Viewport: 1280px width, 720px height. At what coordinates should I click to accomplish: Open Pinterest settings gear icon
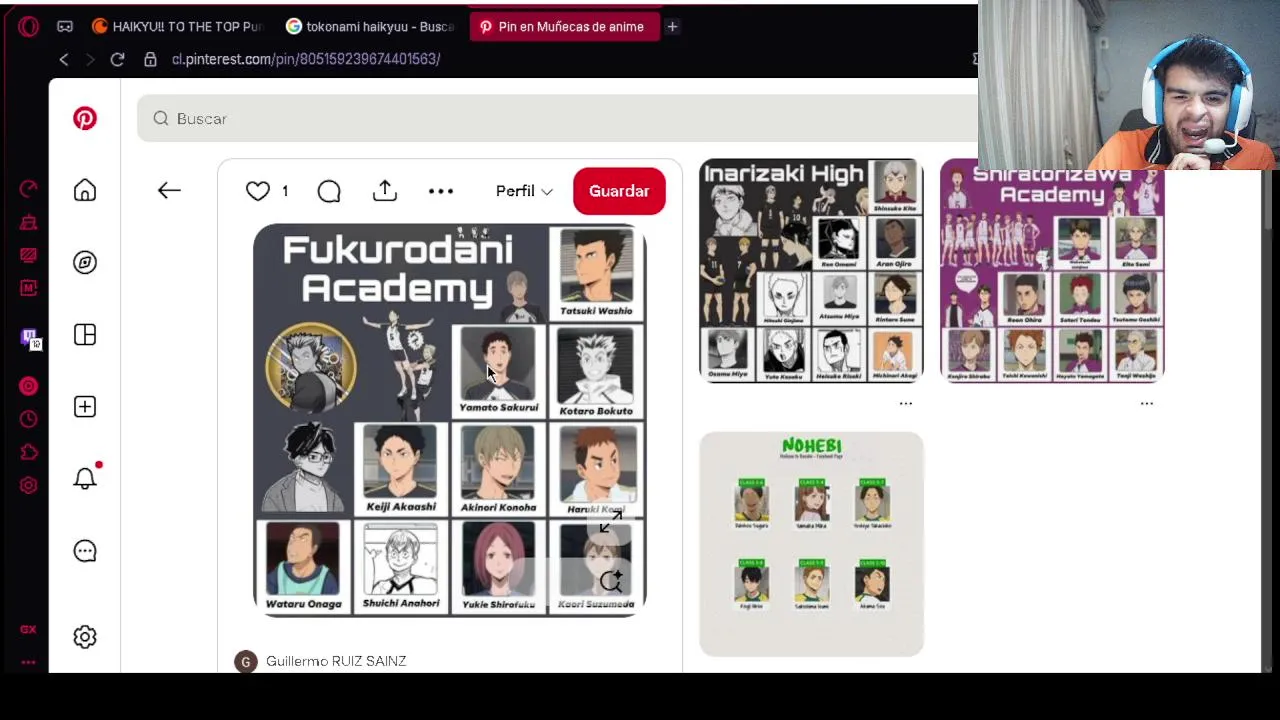click(x=85, y=637)
